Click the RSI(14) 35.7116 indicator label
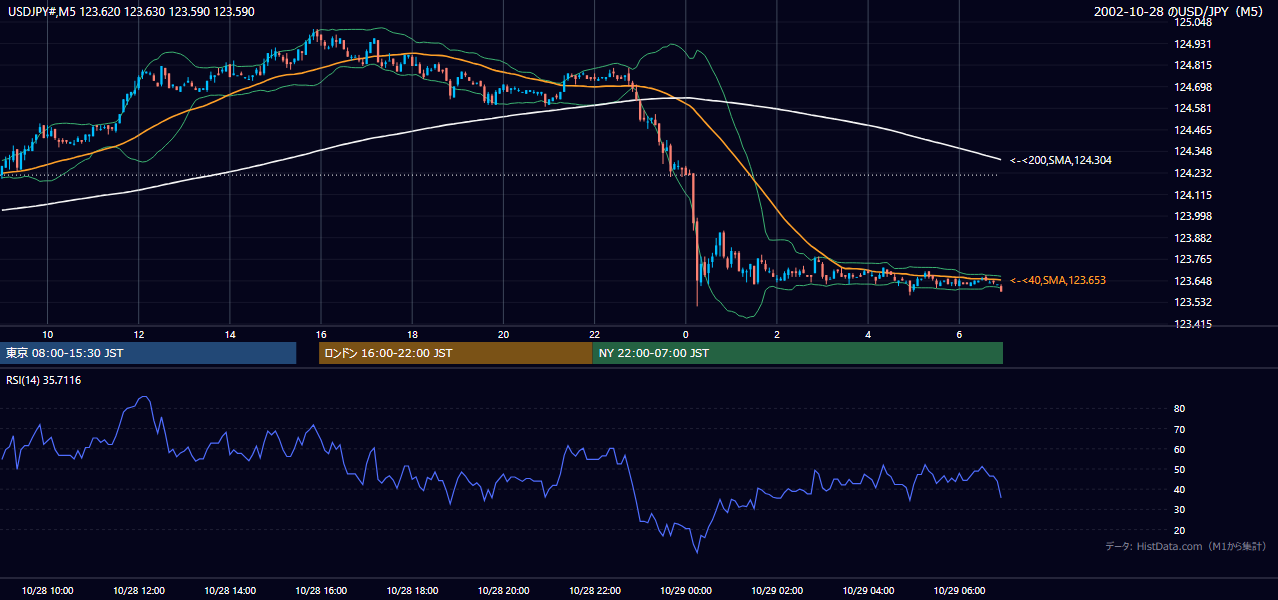Screen dimensions: 1278x600 [x=44, y=380]
